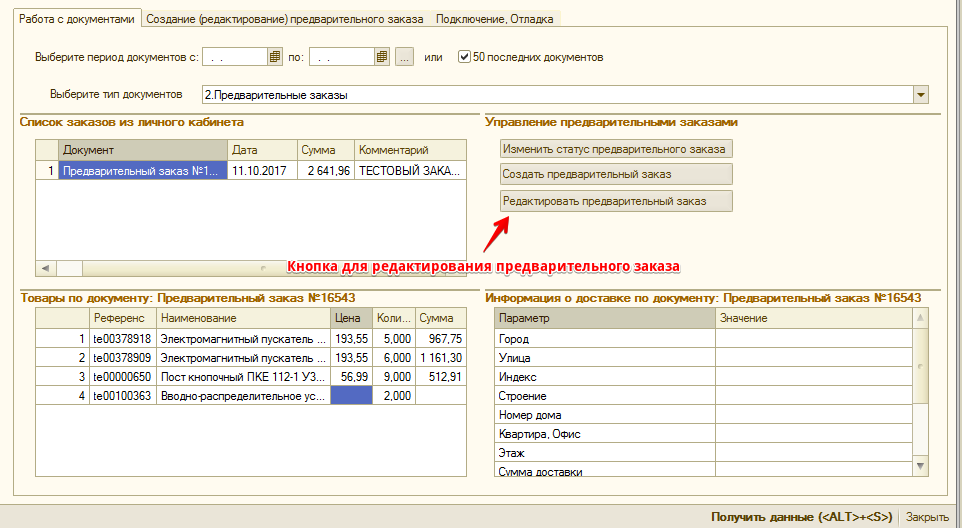Sort goods table by Цена column header
Viewport: 962px width, 528px height.
(x=350, y=318)
